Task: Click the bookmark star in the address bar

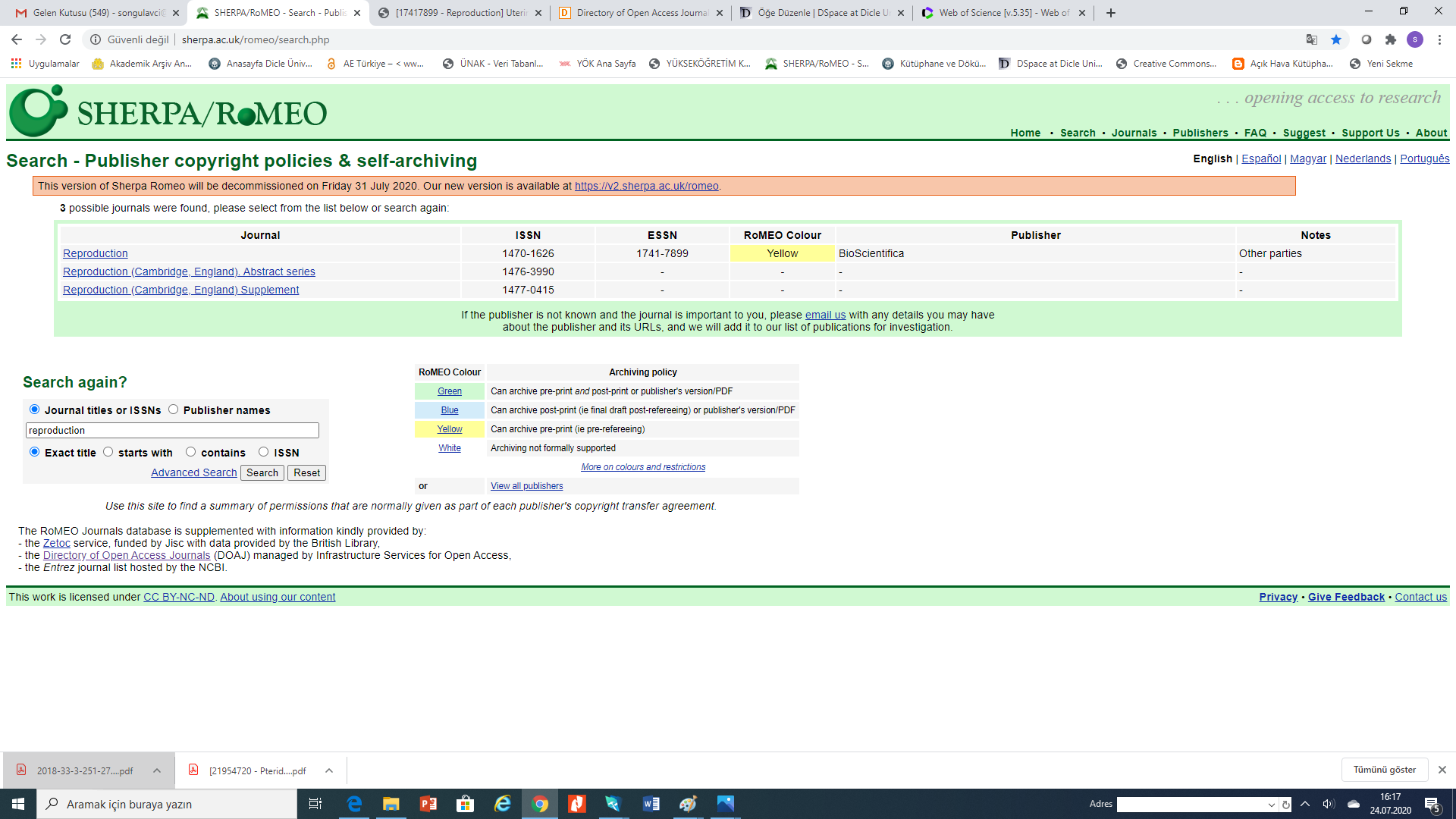Action: (x=1336, y=39)
